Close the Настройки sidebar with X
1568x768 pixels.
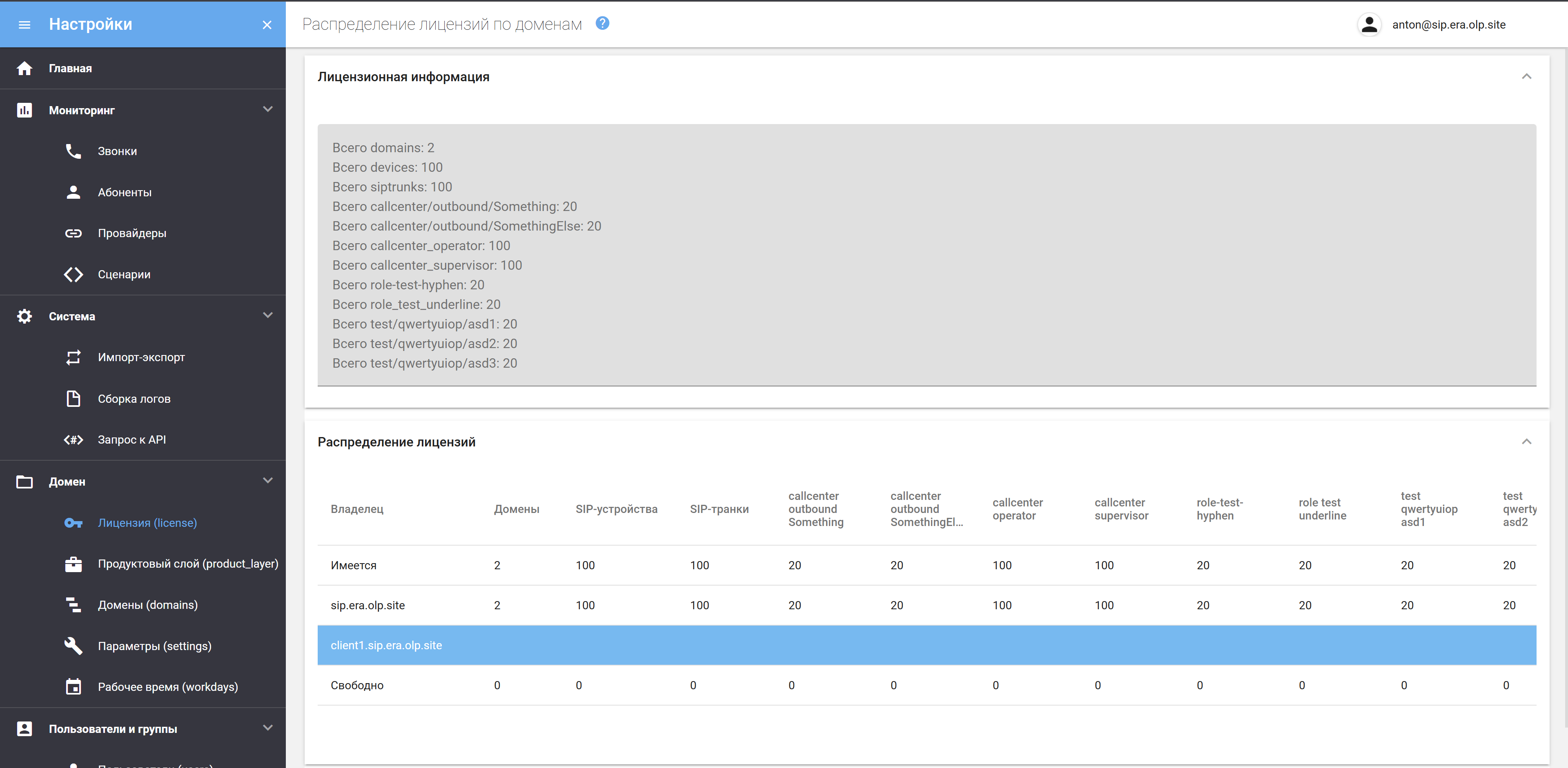pyautogui.click(x=267, y=25)
